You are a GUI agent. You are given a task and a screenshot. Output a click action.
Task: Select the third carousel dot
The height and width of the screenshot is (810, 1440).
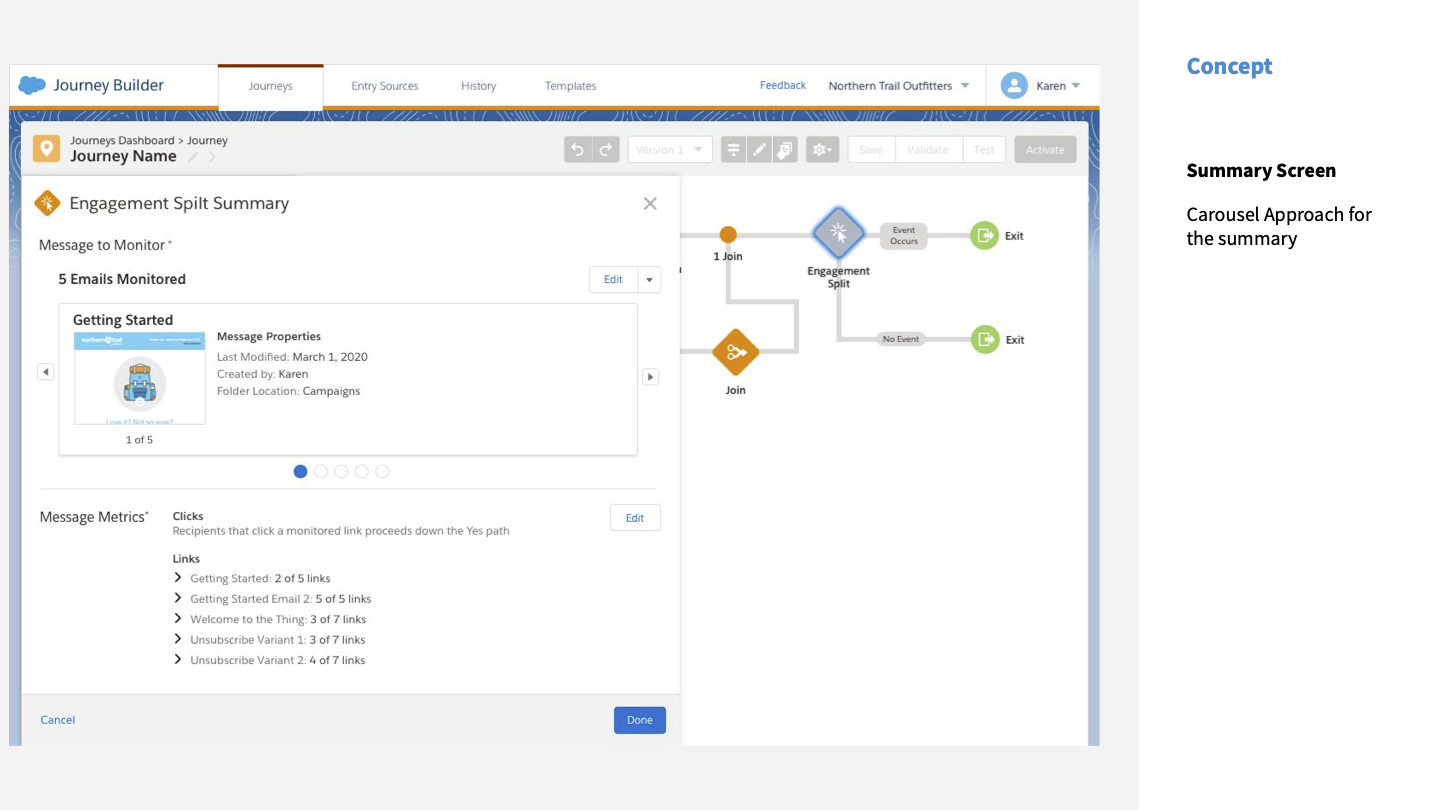[x=341, y=472]
